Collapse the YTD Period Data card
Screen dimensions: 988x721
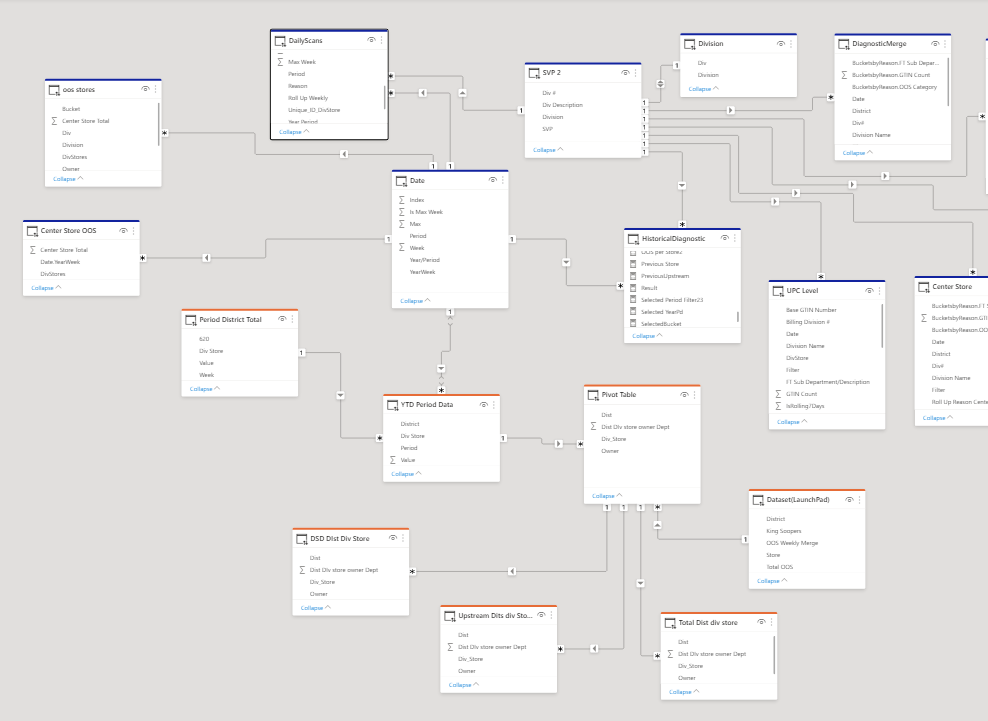(x=406, y=473)
